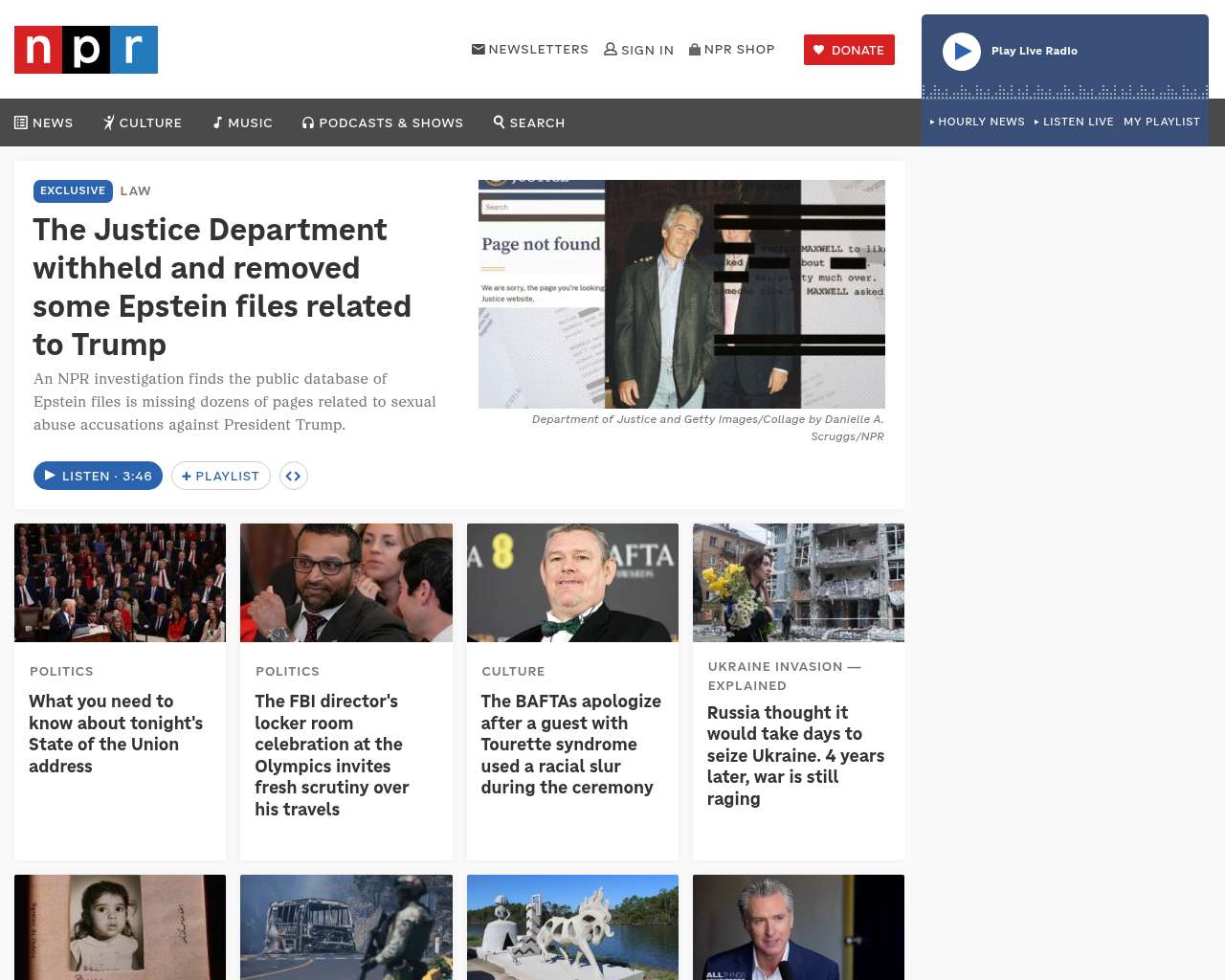Click the embed code icon button
Screen dimensions: 1225x980
click(294, 476)
